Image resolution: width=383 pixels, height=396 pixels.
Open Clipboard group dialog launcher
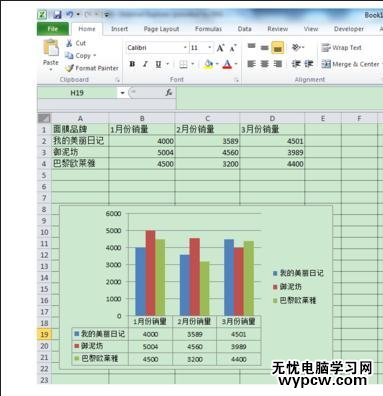pos(117,80)
